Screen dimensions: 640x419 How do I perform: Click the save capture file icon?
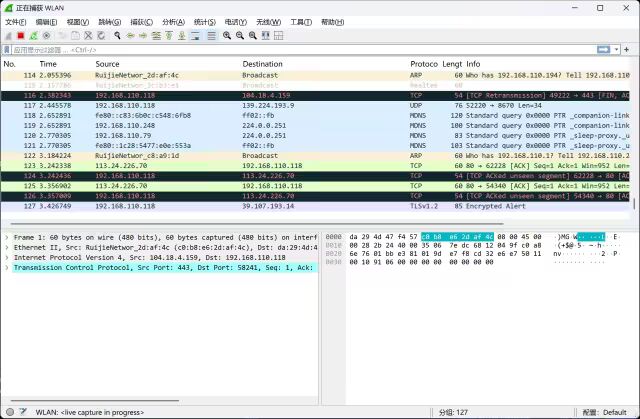pyautogui.click(x=75, y=36)
